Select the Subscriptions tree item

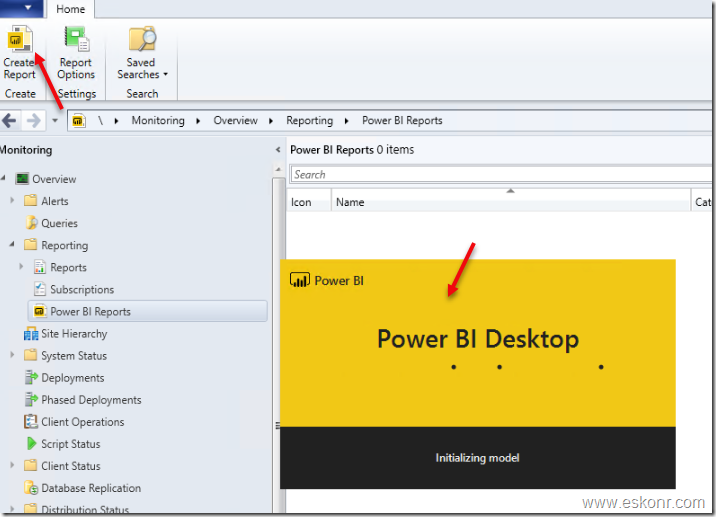click(x=82, y=290)
